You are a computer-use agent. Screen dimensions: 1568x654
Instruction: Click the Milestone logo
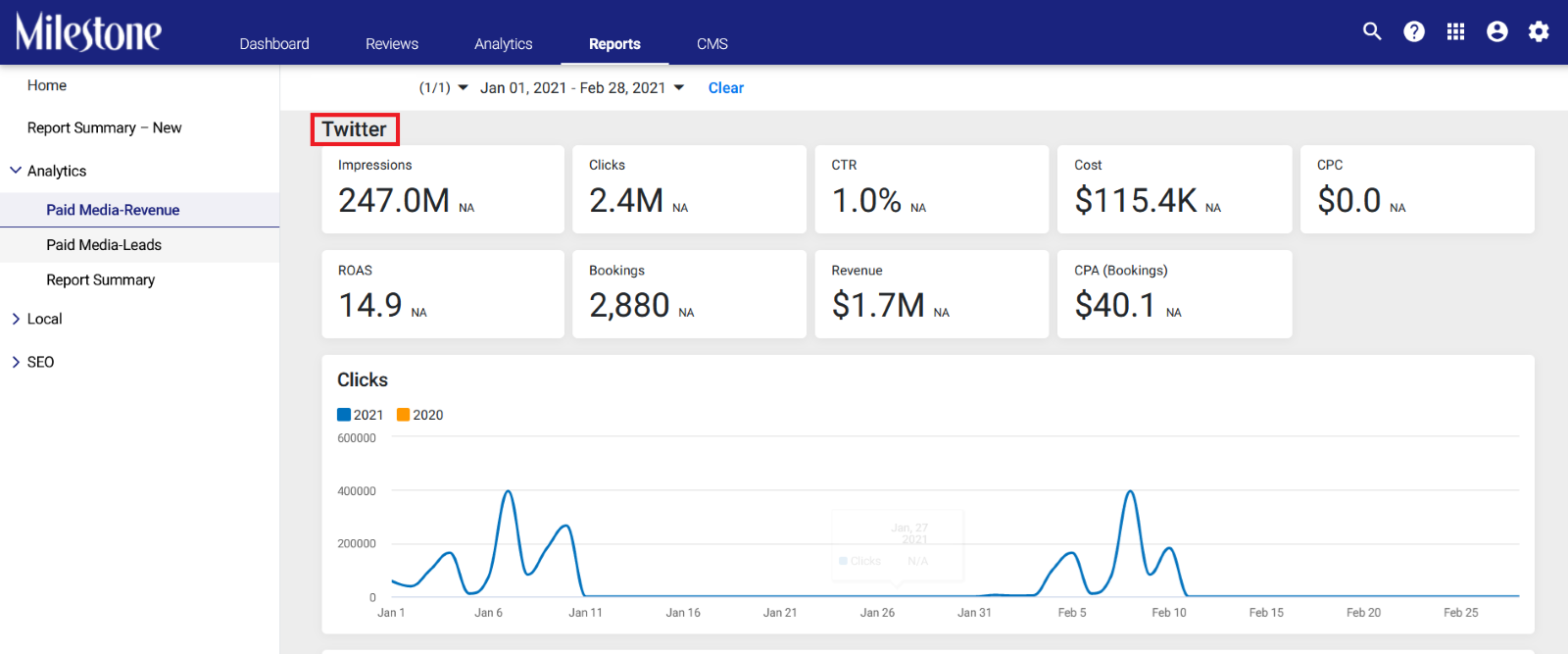(x=88, y=31)
